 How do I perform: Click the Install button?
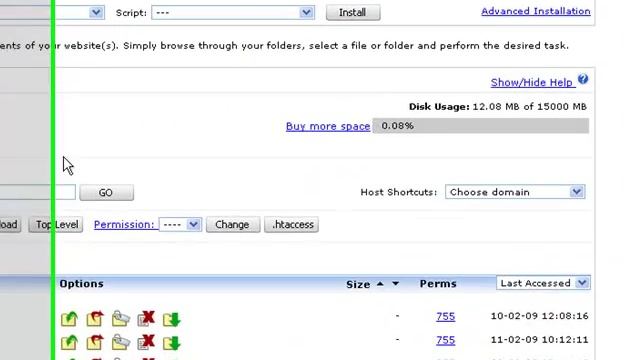tap(353, 13)
